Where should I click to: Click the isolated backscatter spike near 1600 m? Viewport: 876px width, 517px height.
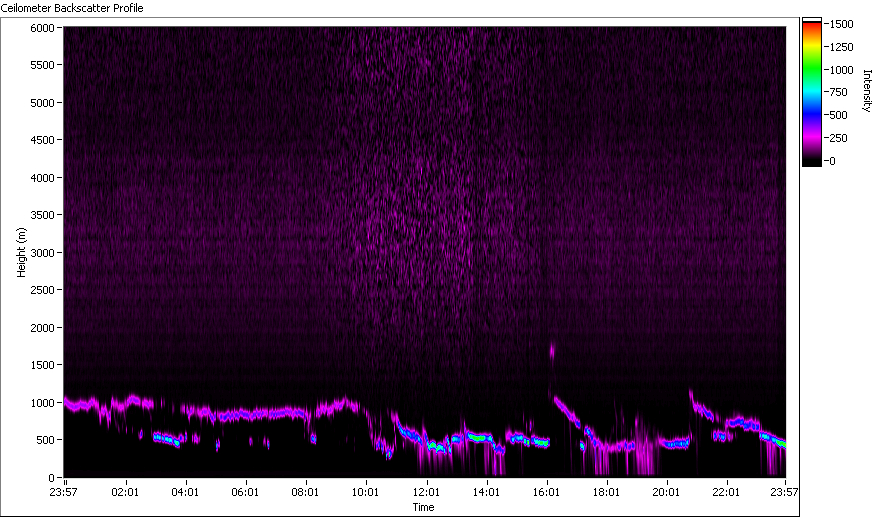(552, 352)
